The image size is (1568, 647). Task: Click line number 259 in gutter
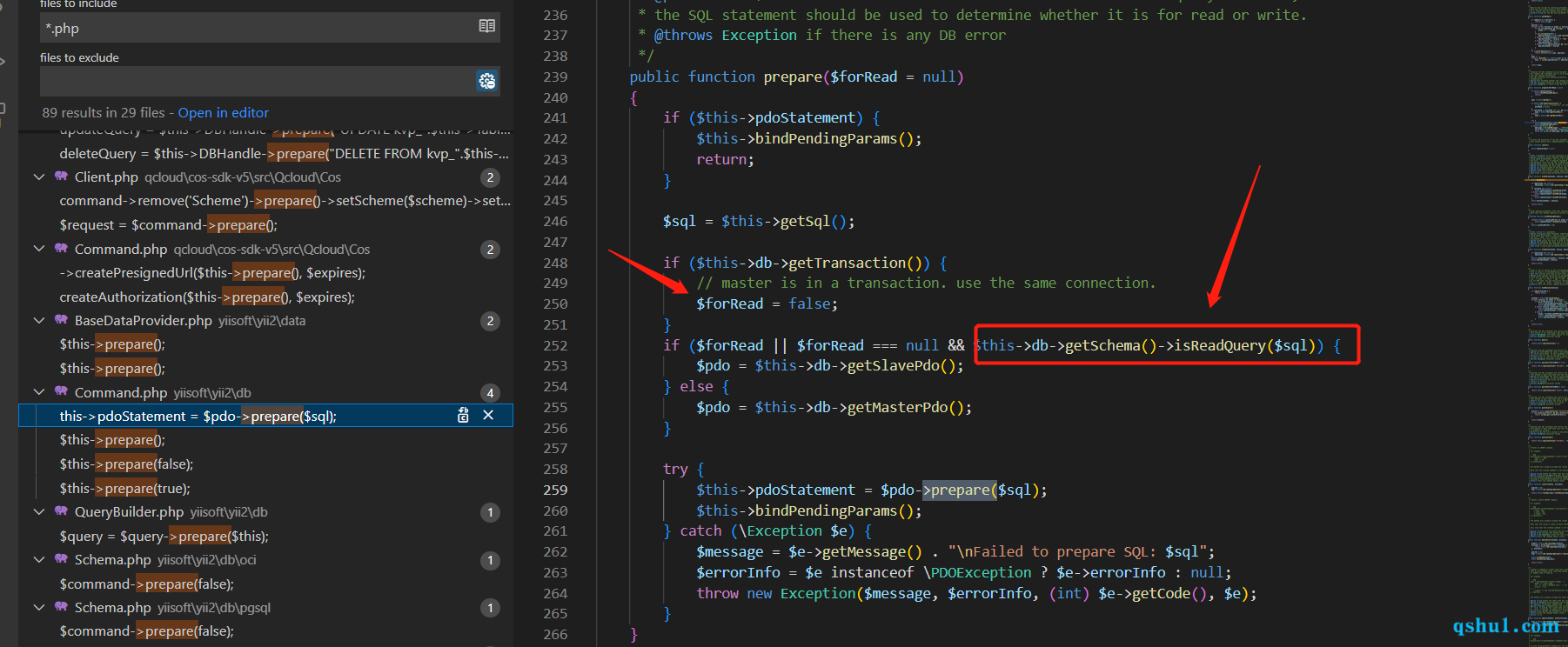point(555,490)
